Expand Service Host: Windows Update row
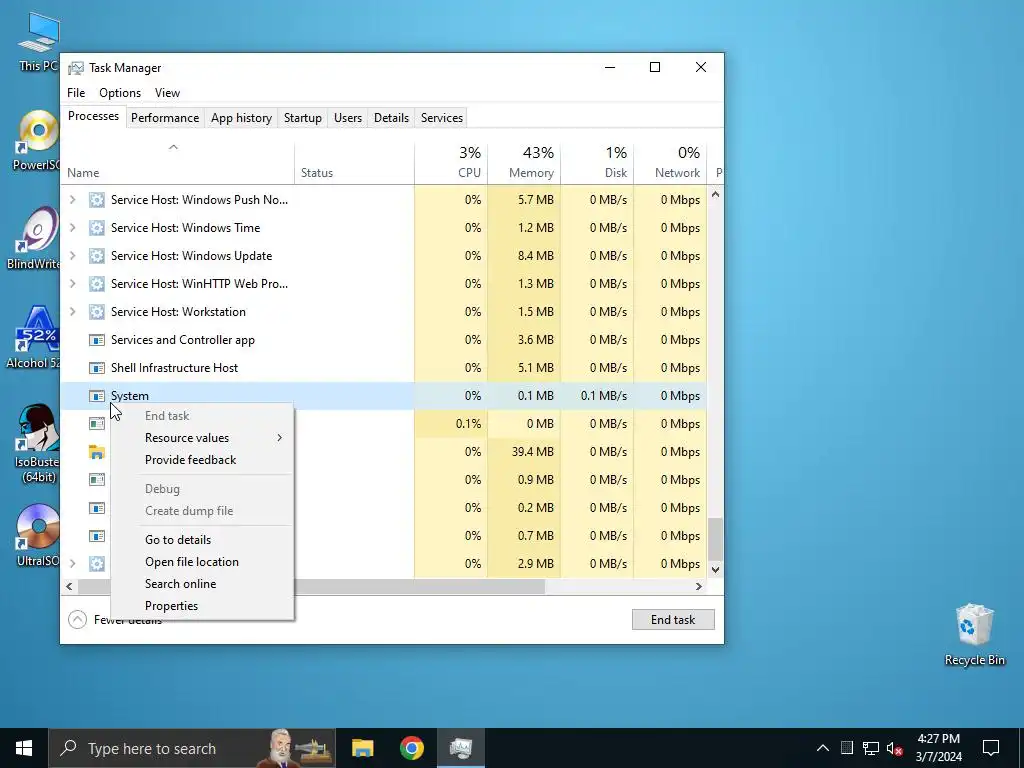The width and height of the screenshot is (1024, 768). (72, 256)
